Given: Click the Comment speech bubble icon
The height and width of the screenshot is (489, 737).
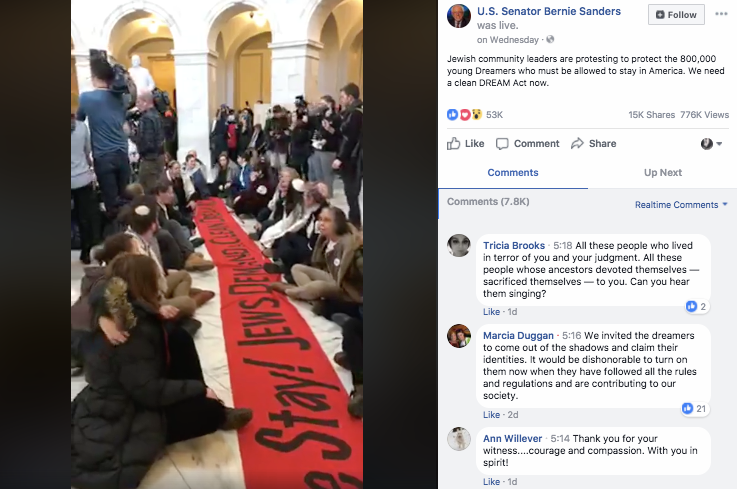Looking at the screenshot, I should (x=502, y=144).
